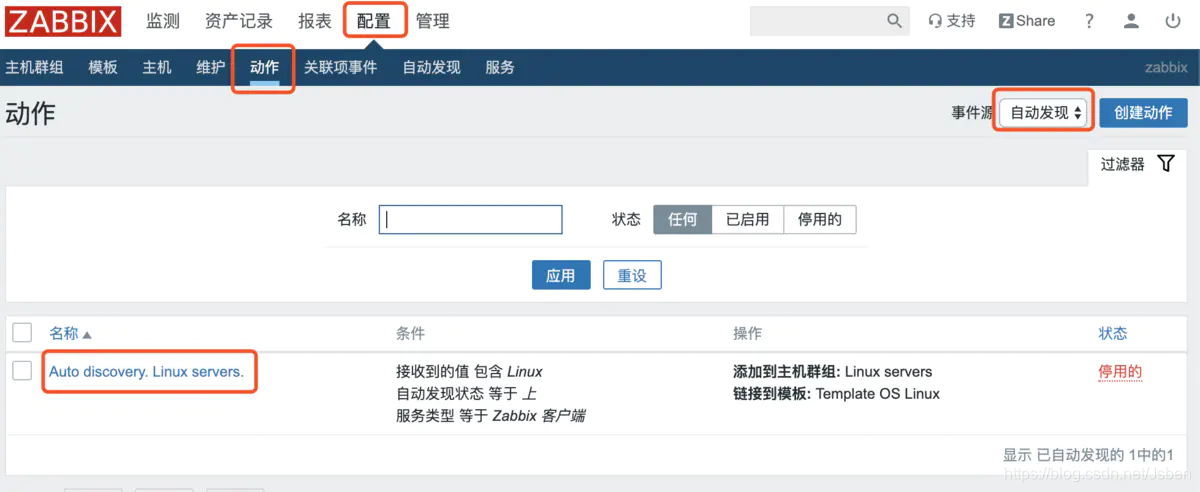The image size is (1200, 492).
Task: Open the 配置 top menu
Action: click(x=374, y=21)
